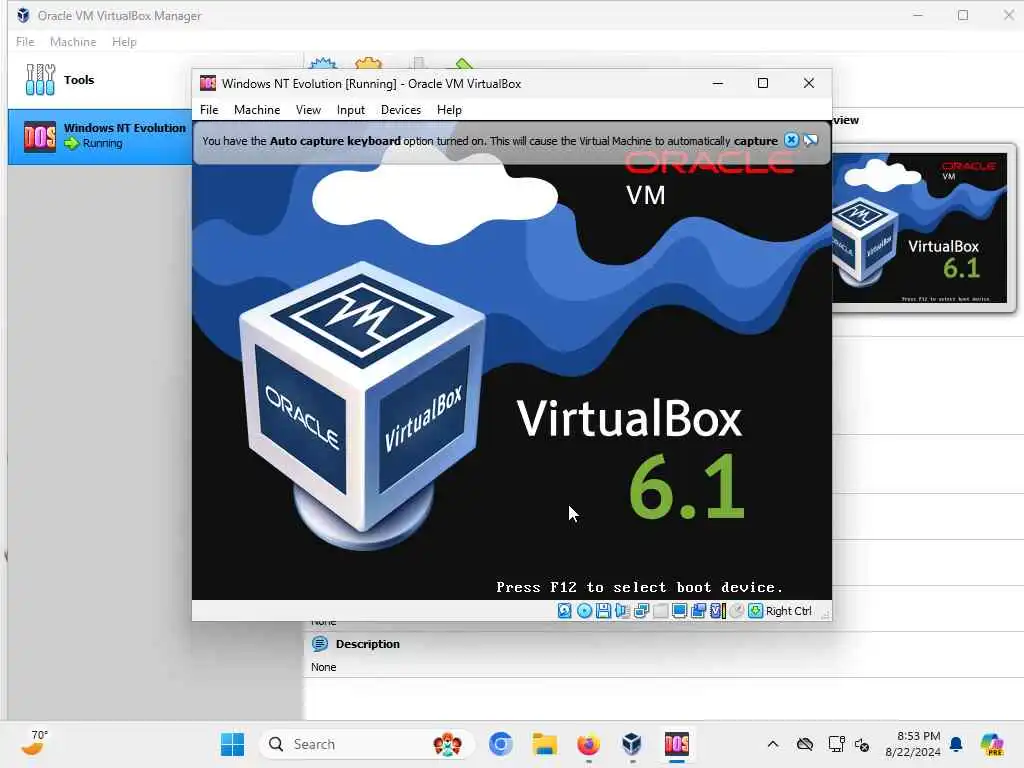
Task: Click the OneDrive cloud tray icon
Action: tap(805, 744)
